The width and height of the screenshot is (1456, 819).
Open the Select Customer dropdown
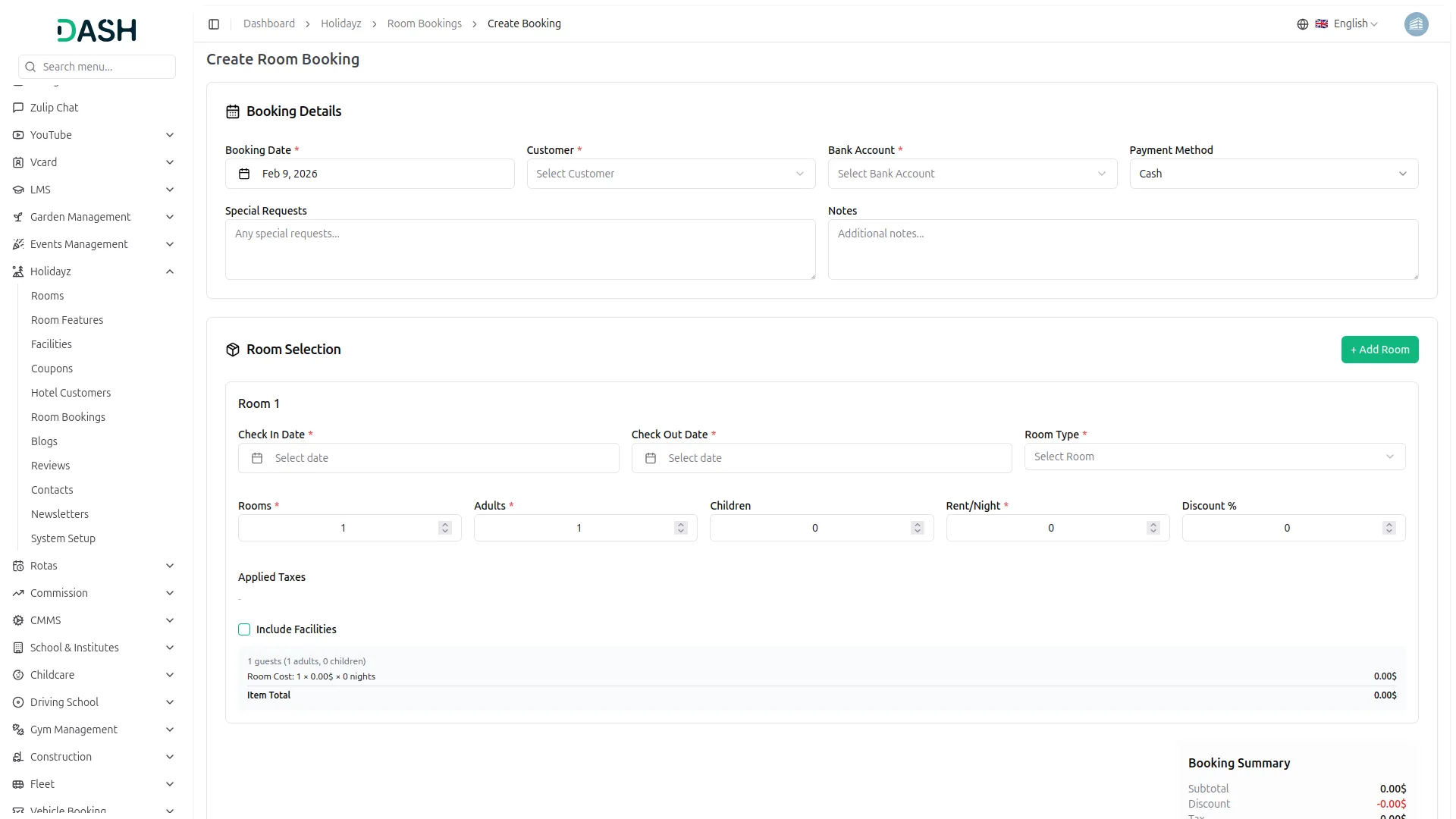pos(670,174)
